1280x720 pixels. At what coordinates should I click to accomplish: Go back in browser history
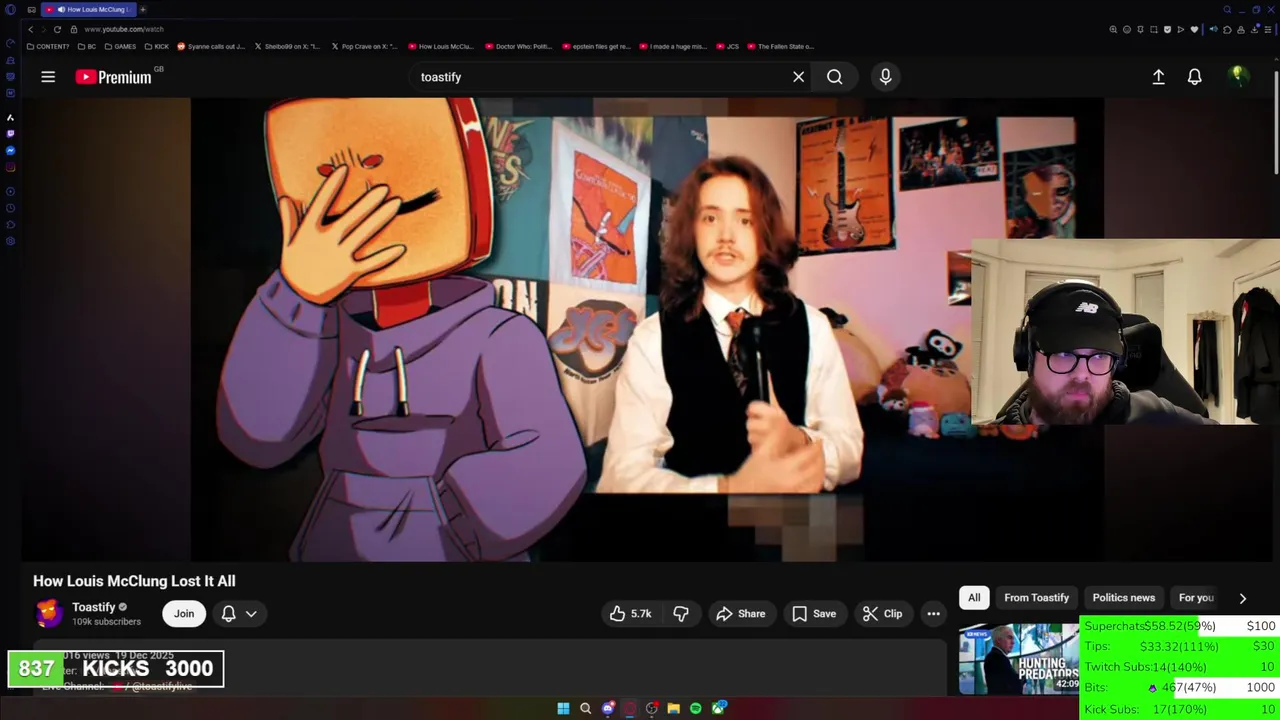(30, 30)
